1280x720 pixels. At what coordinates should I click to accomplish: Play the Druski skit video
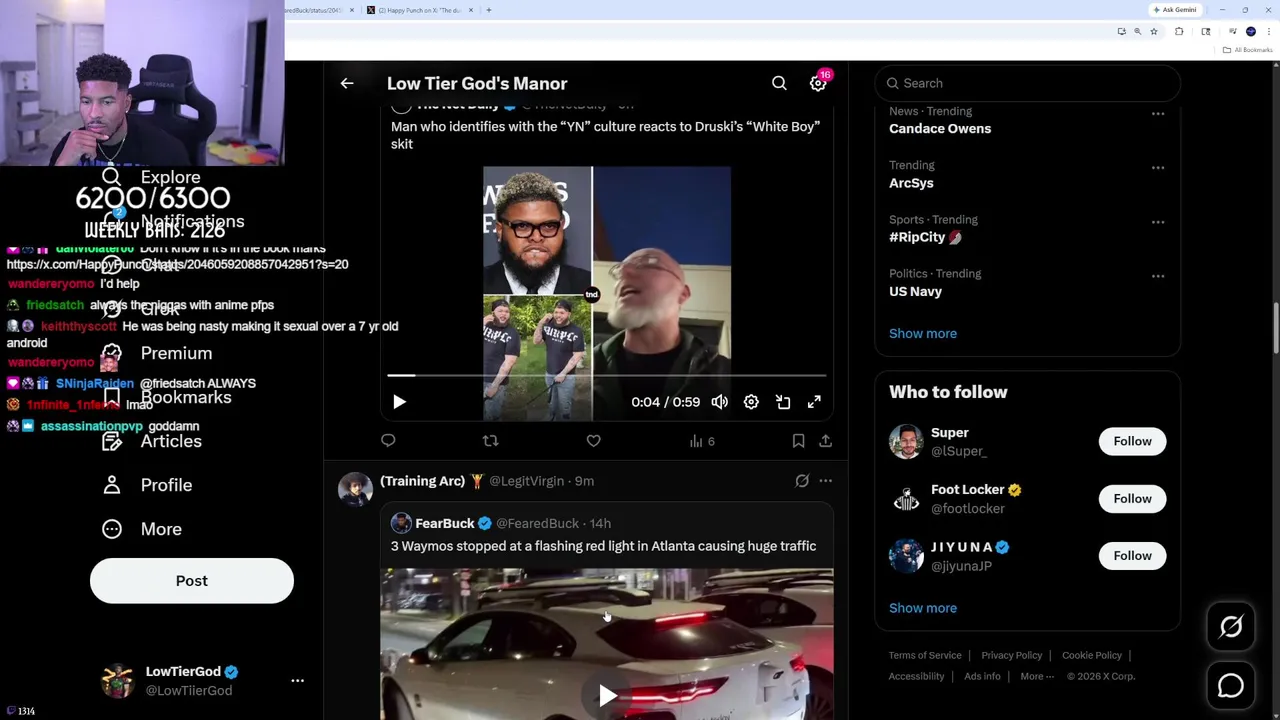coord(399,402)
